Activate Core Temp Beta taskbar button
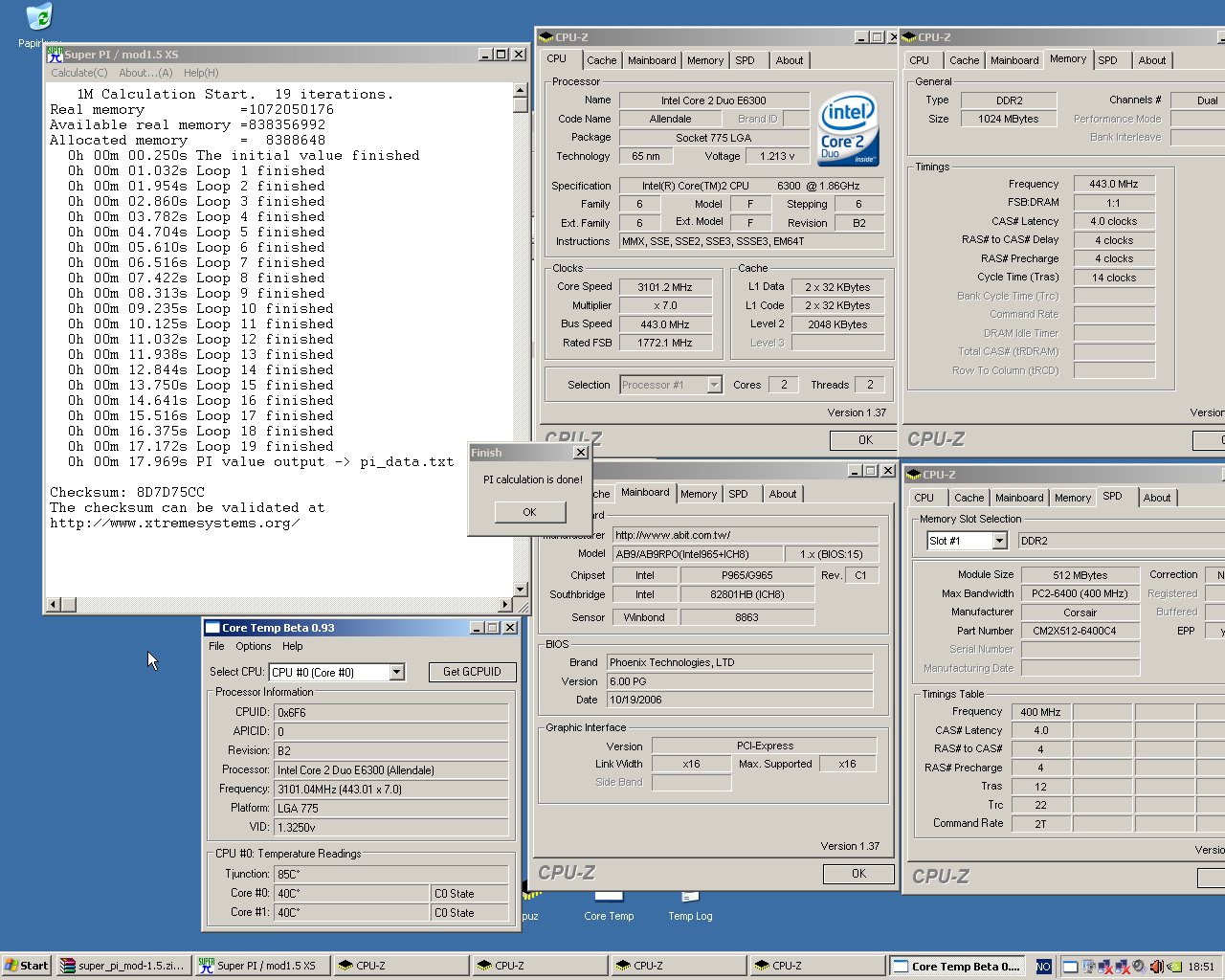Screen dimensions: 1225x980 (x=956, y=967)
